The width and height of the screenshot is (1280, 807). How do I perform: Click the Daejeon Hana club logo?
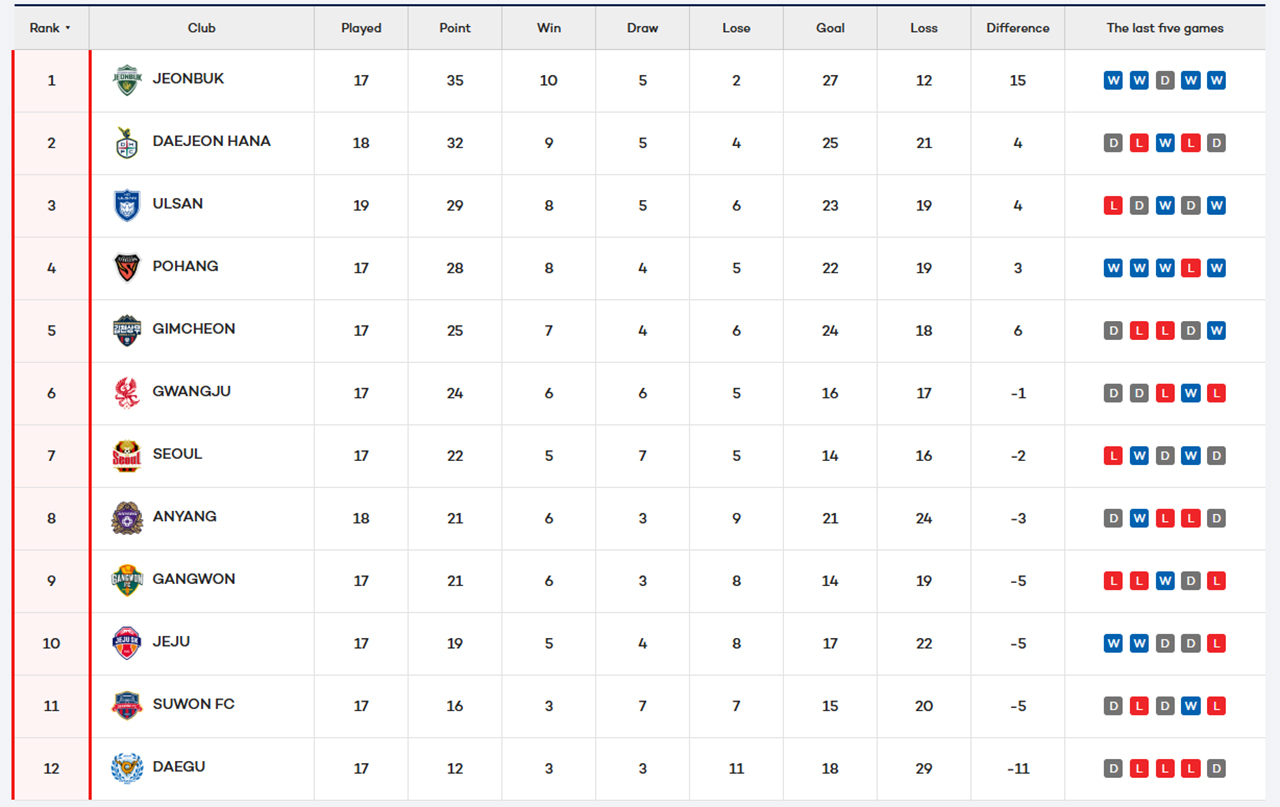coord(127,143)
